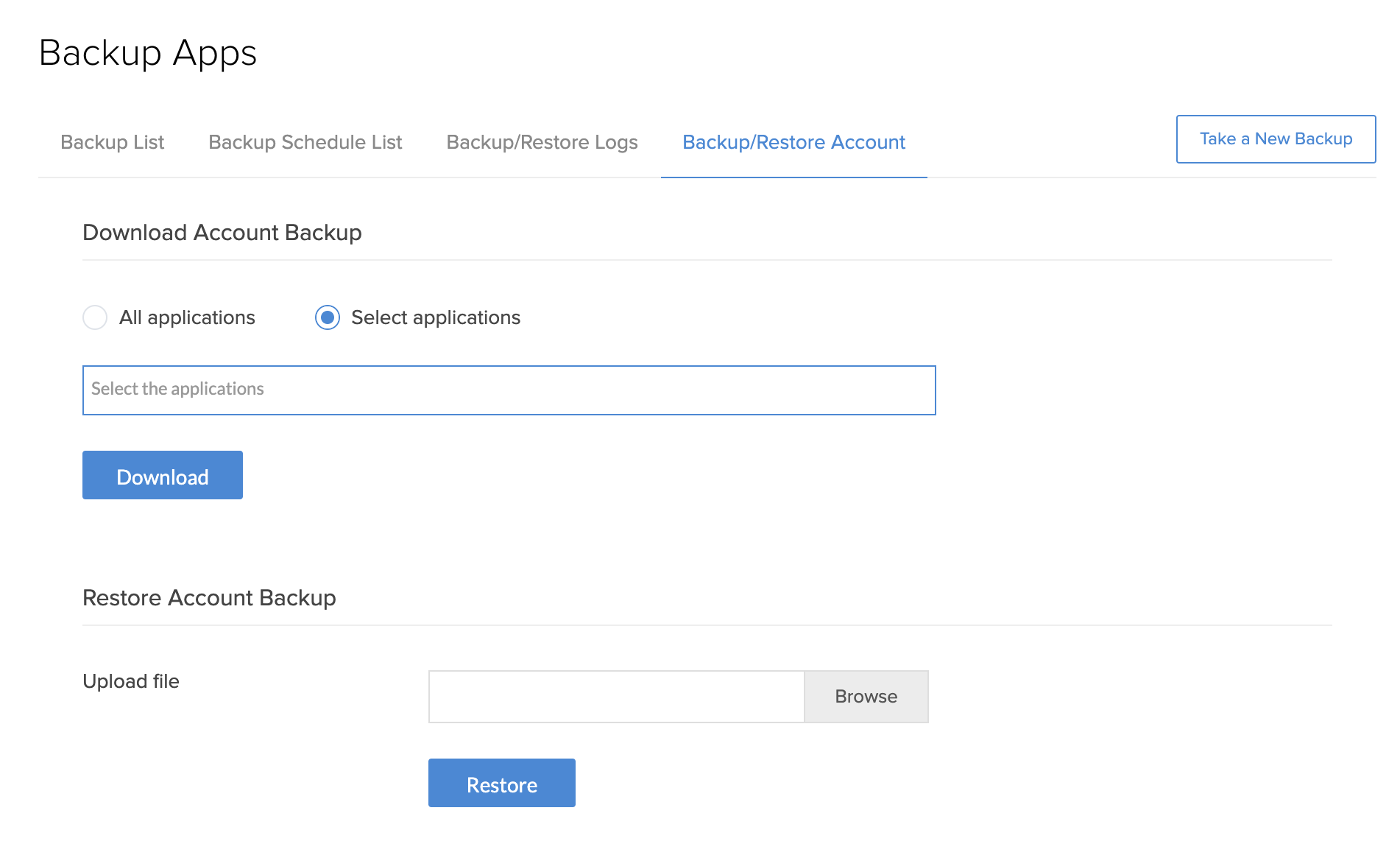Click the "Select applications" label text
The width and height of the screenshot is (1400, 844).
tap(436, 317)
